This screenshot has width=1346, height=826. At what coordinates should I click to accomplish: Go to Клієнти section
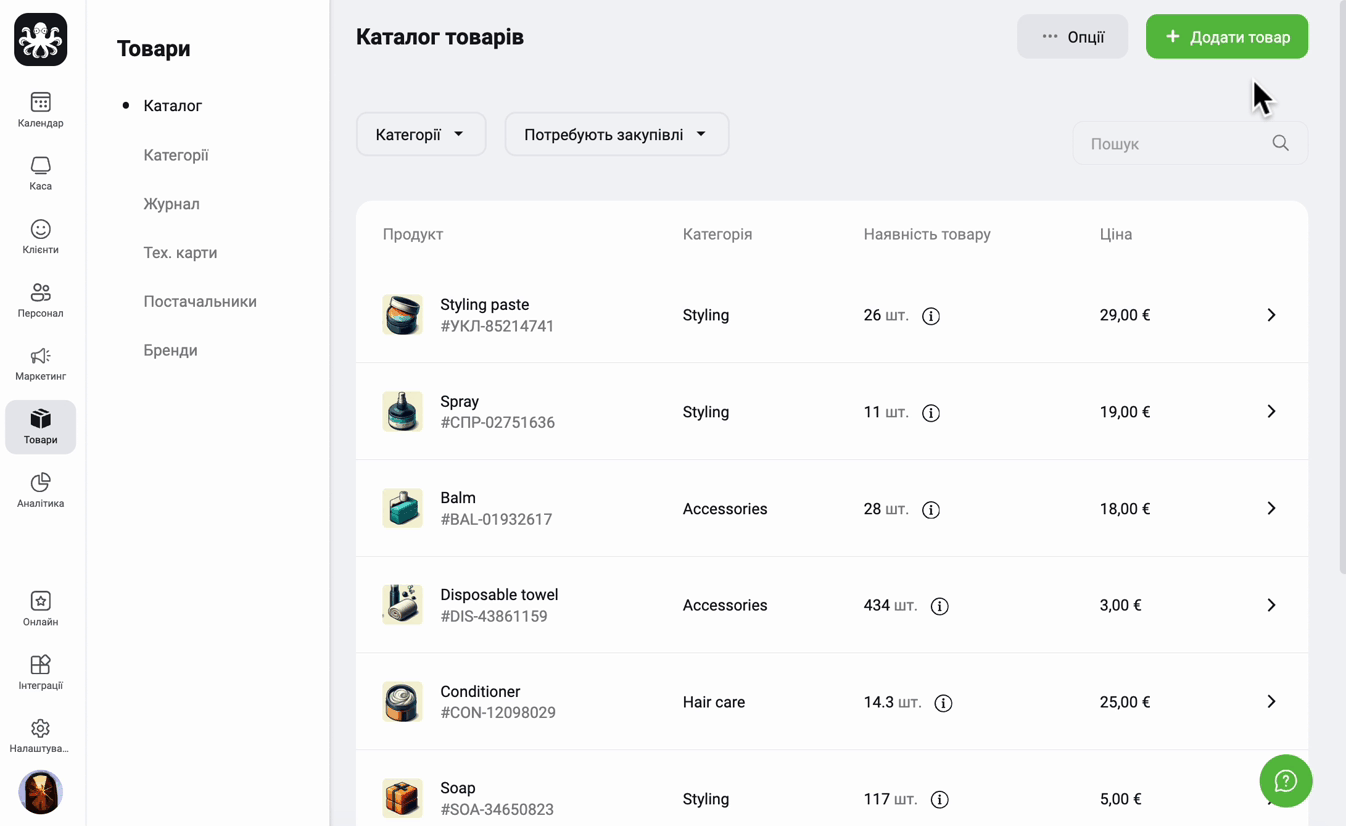point(41,237)
